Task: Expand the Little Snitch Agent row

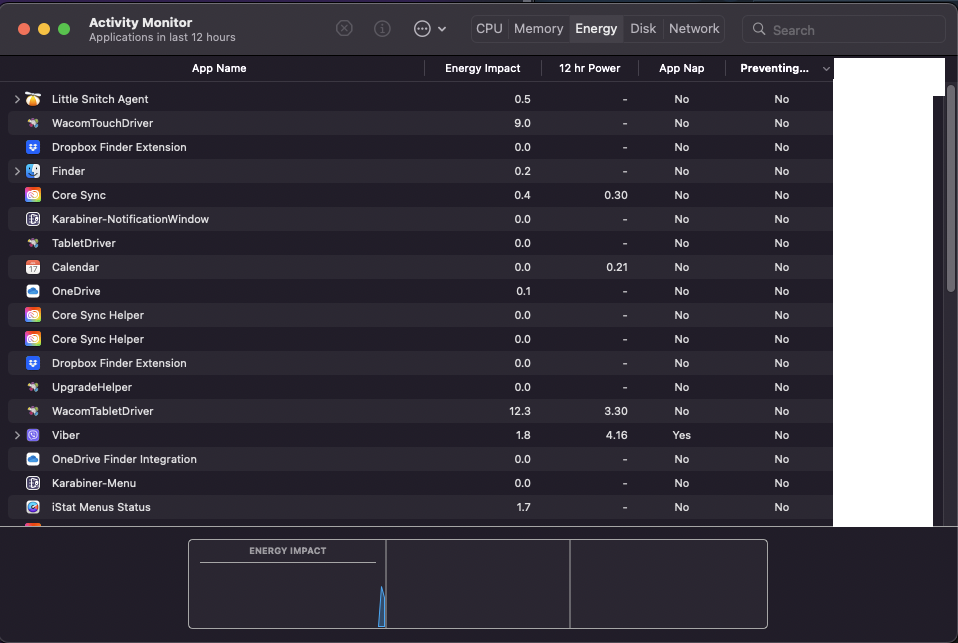Action: [x=17, y=99]
